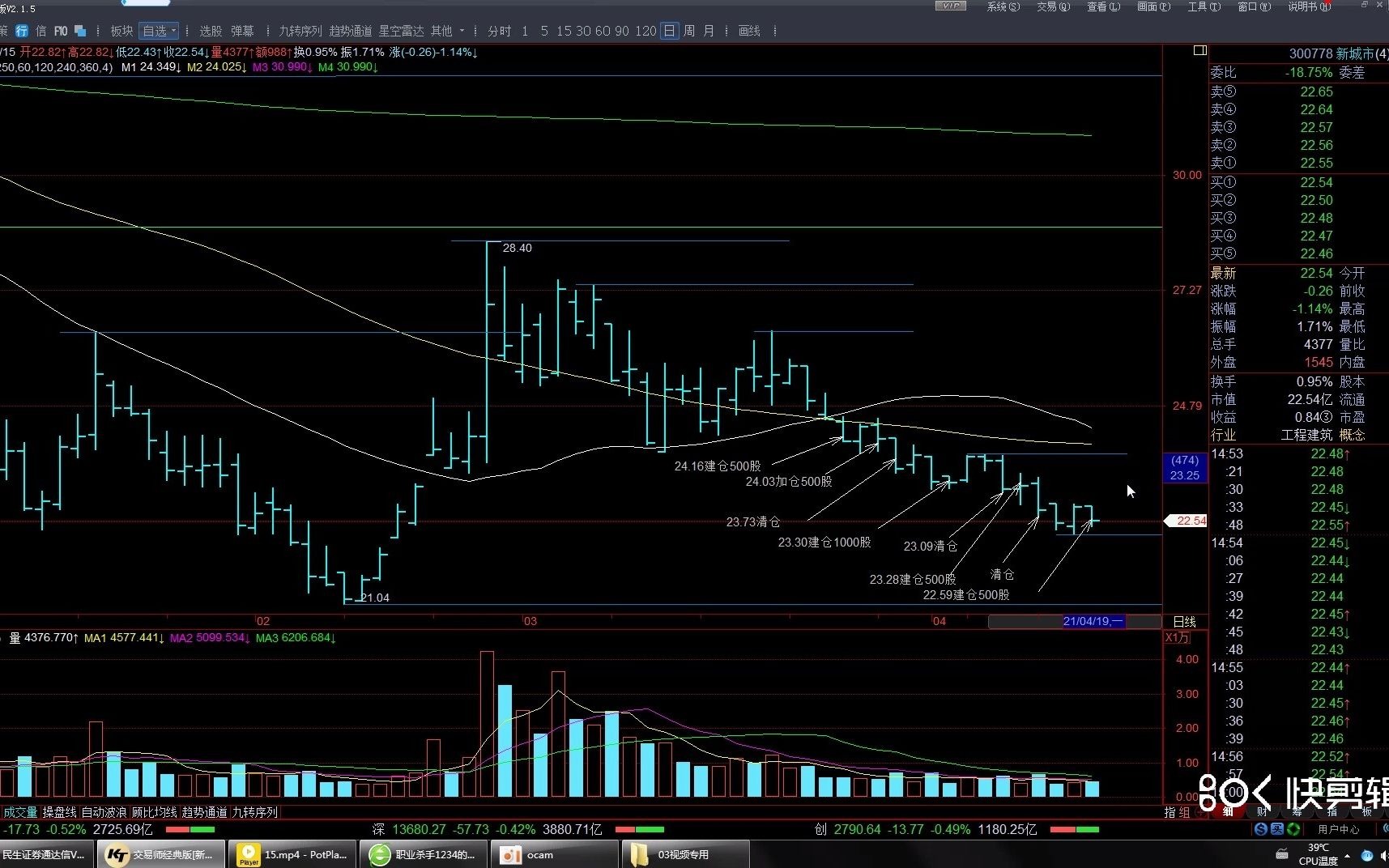Click the stock title 300778 新城市
1389x868 pixels.
pos(1338,53)
